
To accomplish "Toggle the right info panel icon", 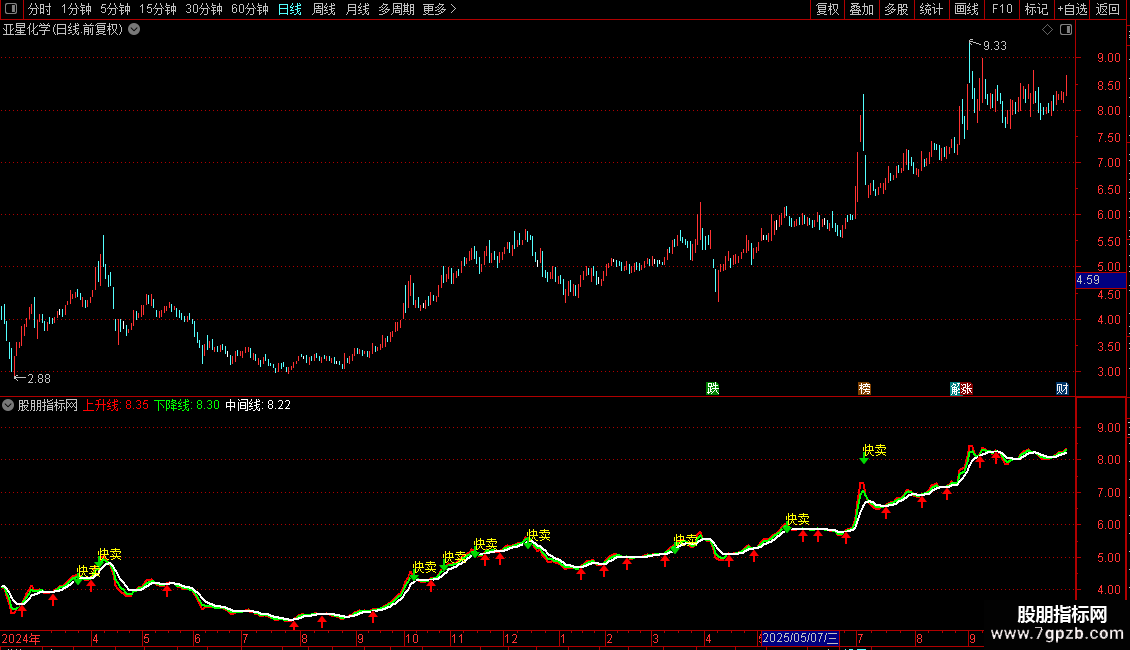I will point(1066,30).
